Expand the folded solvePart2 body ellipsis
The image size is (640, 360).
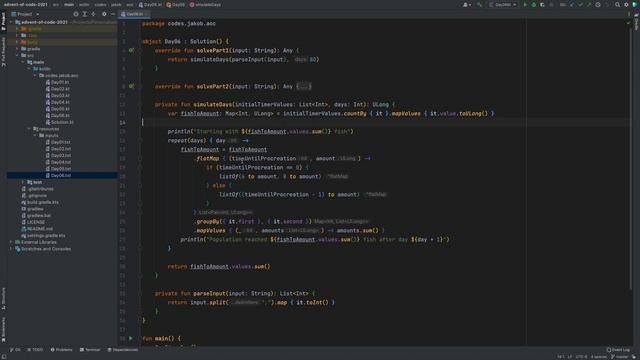point(304,86)
